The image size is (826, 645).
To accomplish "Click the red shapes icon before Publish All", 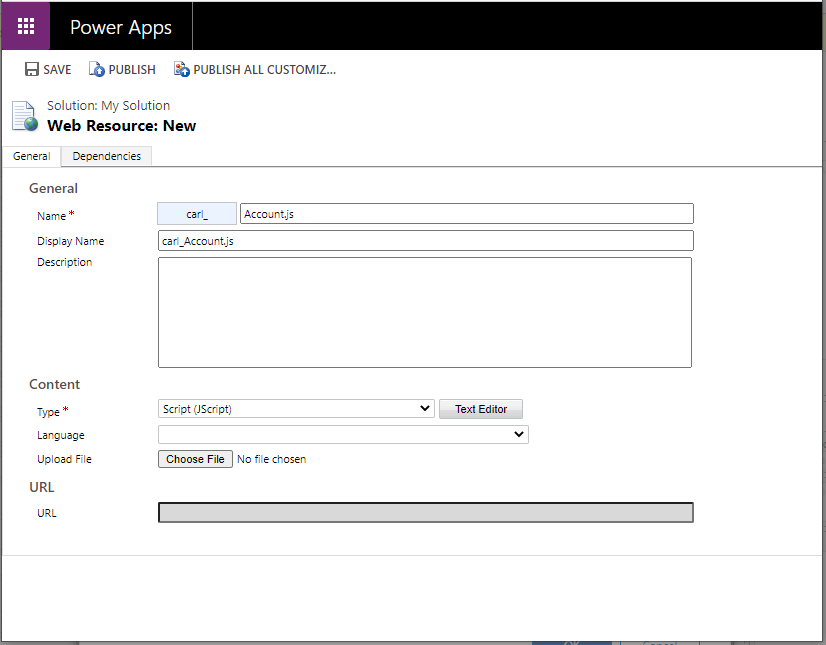I will click(x=182, y=69).
